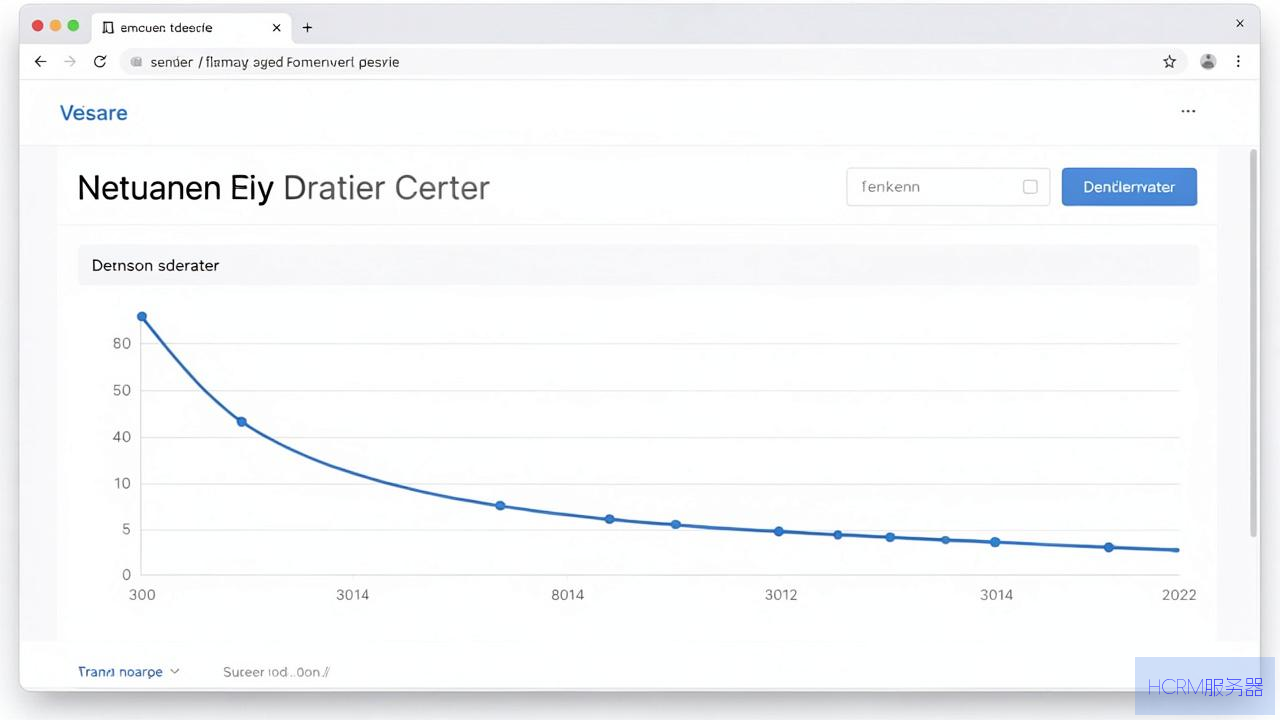
Task: Open the browser profile avatar
Action: pyautogui.click(x=1208, y=62)
